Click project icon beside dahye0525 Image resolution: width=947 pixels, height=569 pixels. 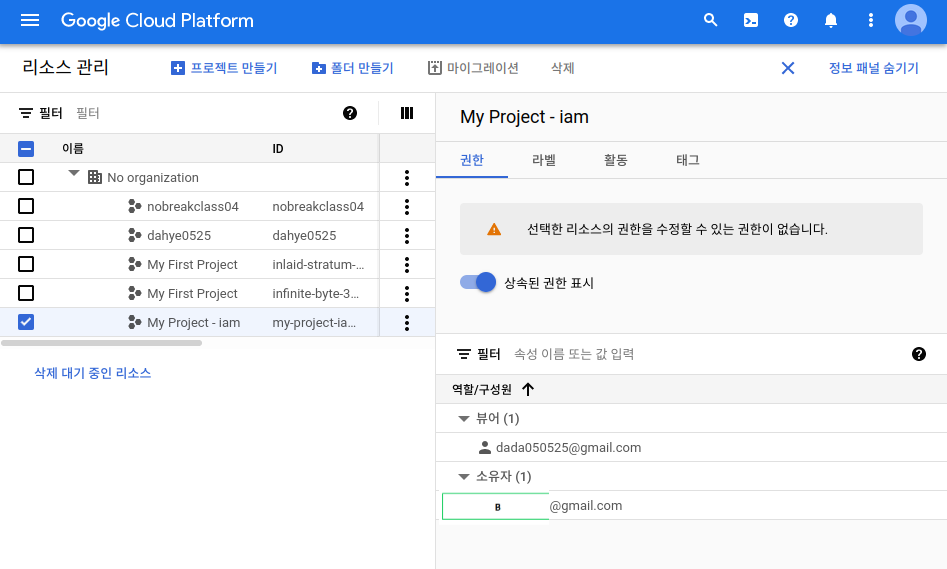135,235
